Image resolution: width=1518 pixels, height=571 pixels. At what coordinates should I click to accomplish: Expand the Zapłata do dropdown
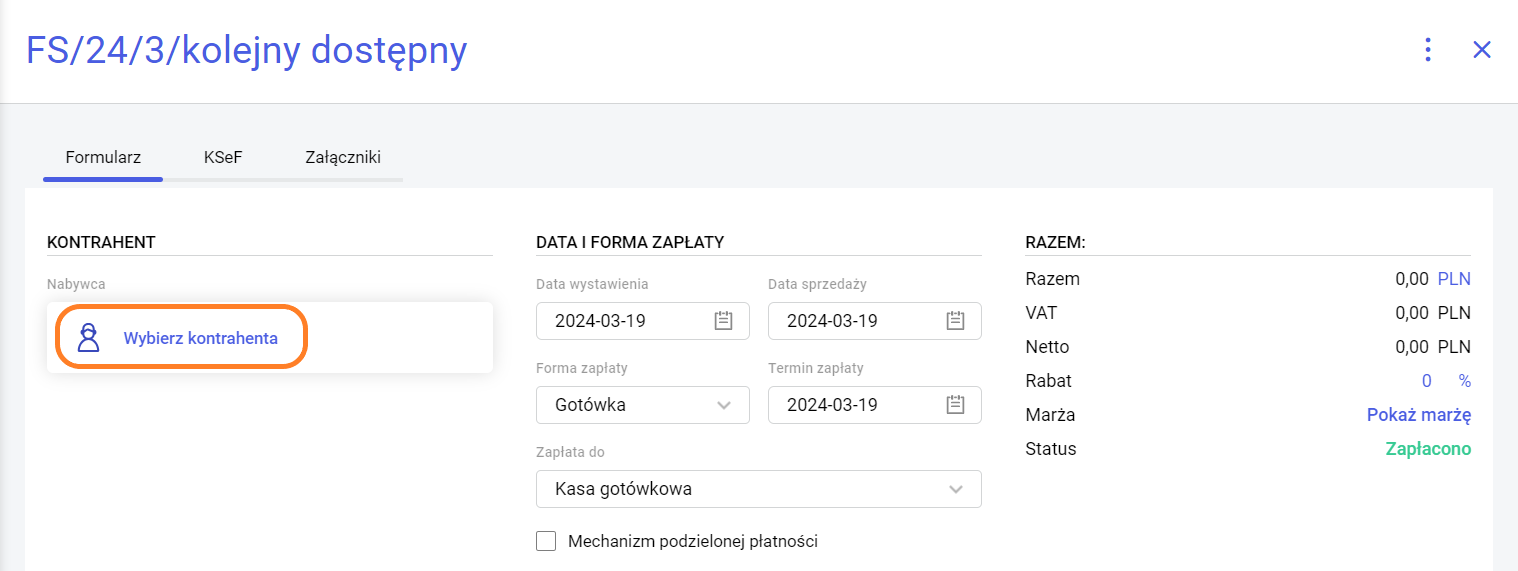pos(955,489)
